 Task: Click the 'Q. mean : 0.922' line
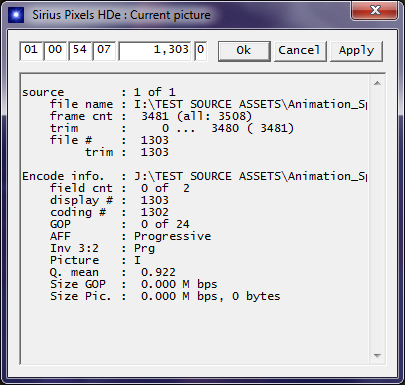pos(113,272)
